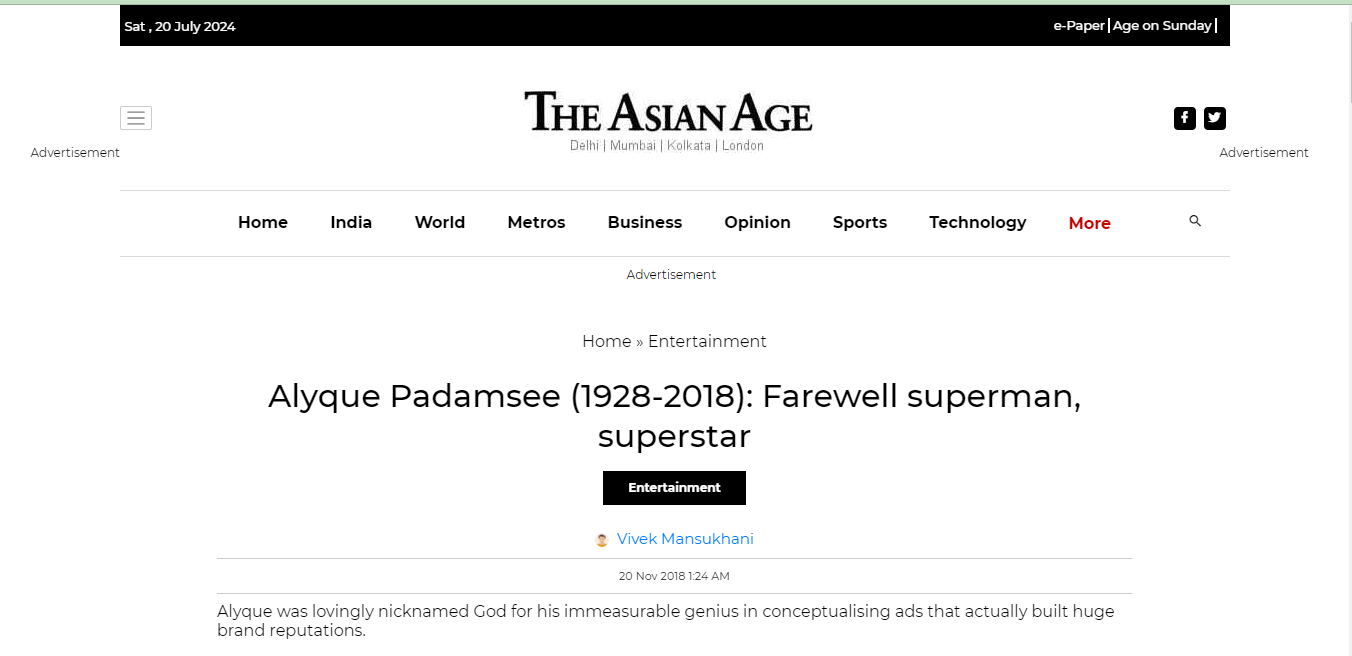The width and height of the screenshot is (1352, 656).
Task: Open the hamburger menu icon
Action: coord(136,118)
